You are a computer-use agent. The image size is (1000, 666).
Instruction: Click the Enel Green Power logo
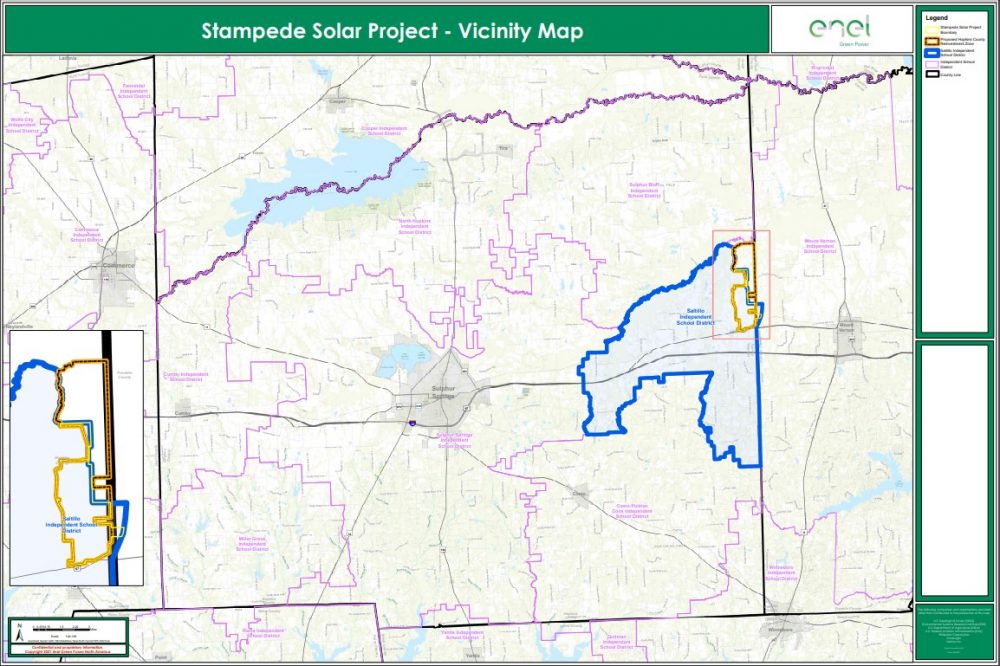pos(839,30)
